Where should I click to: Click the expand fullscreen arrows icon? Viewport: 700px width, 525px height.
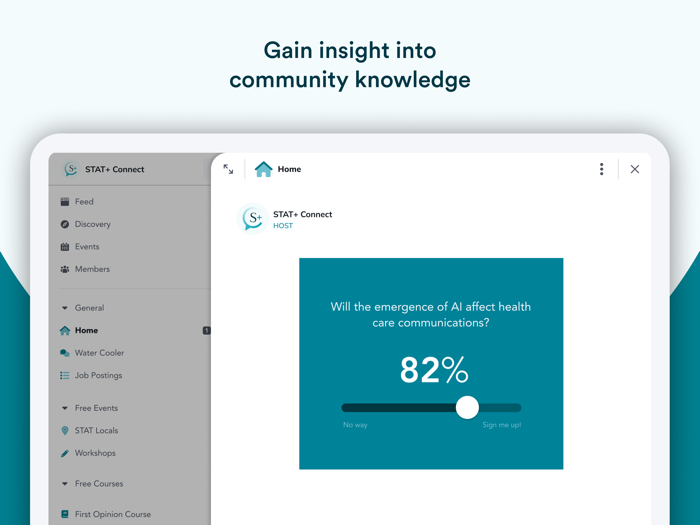(x=228, y=169)
